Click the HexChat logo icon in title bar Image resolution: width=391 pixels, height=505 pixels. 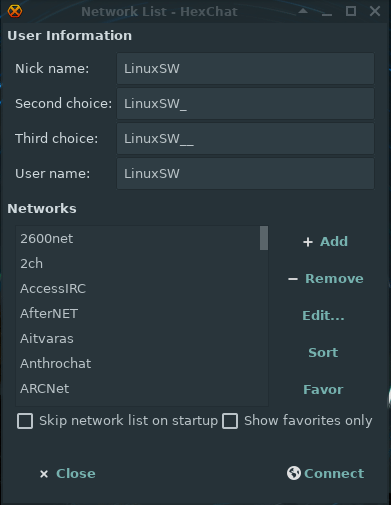pyautogui.click(x=15, y=11)
